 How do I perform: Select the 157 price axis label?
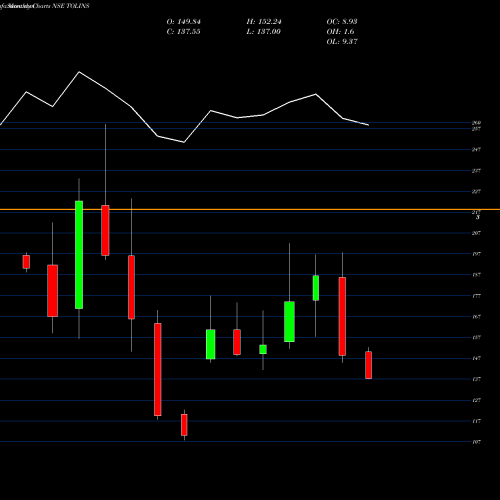tap(476, 337)
